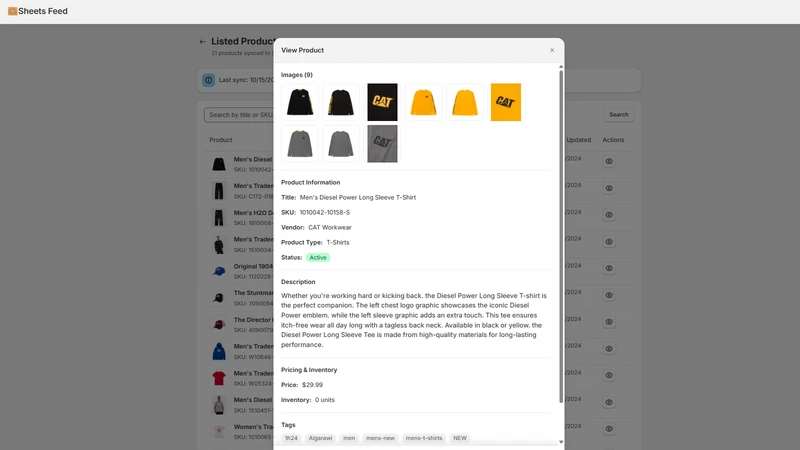Close the View Product dialog
The image size is (800, 450).
[x=552, y=50]
